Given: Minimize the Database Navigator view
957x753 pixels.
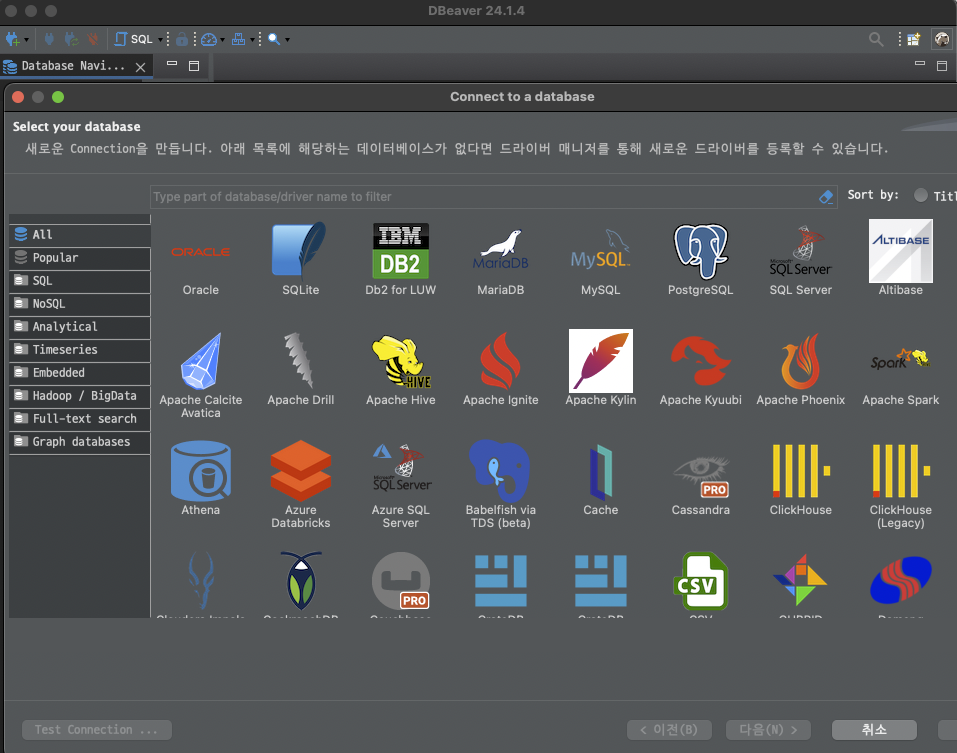Looking at the screenshot, I should (x=172, y=63).
